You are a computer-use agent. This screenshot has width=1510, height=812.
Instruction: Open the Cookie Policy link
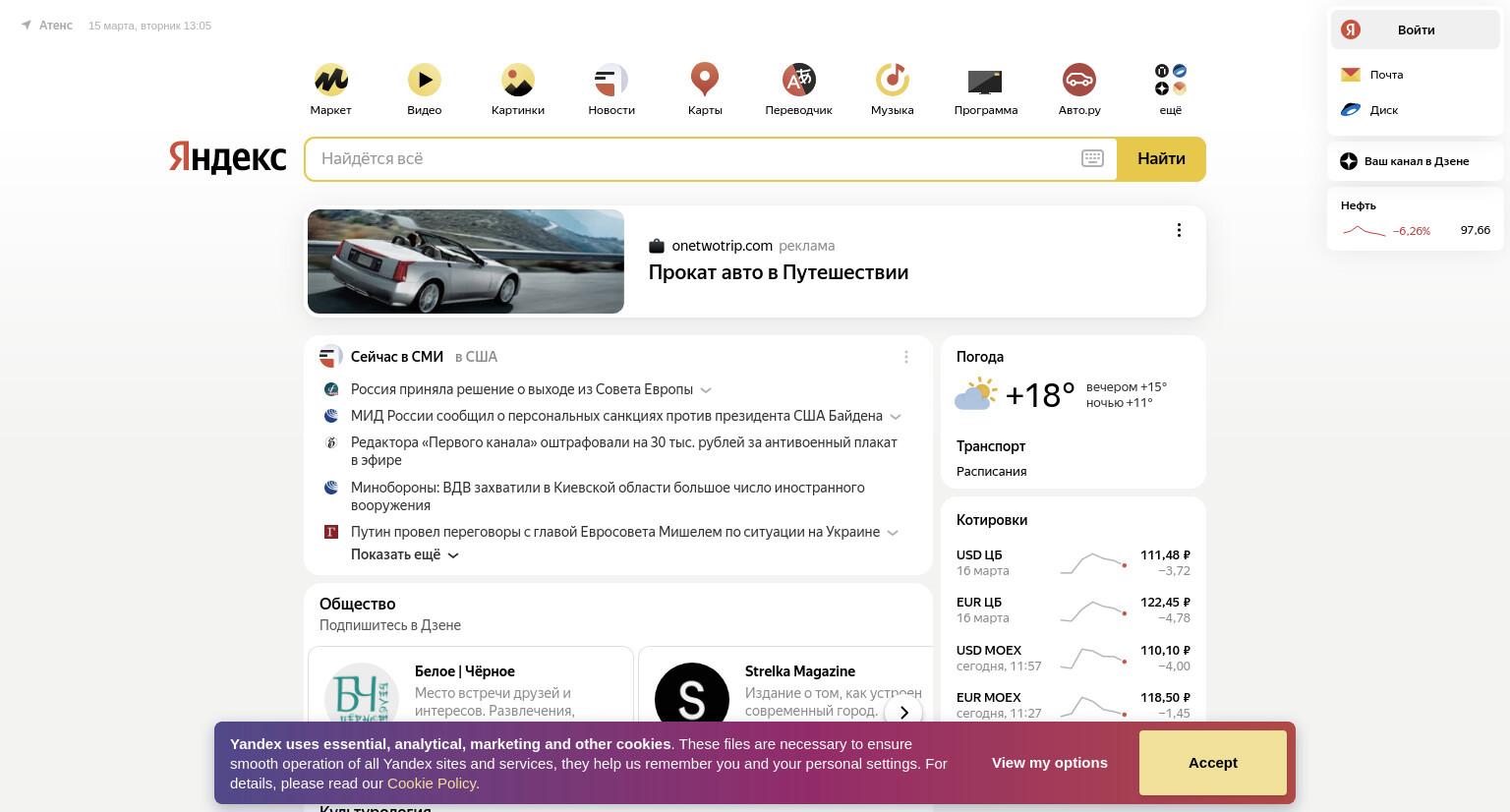click(432, 783)
